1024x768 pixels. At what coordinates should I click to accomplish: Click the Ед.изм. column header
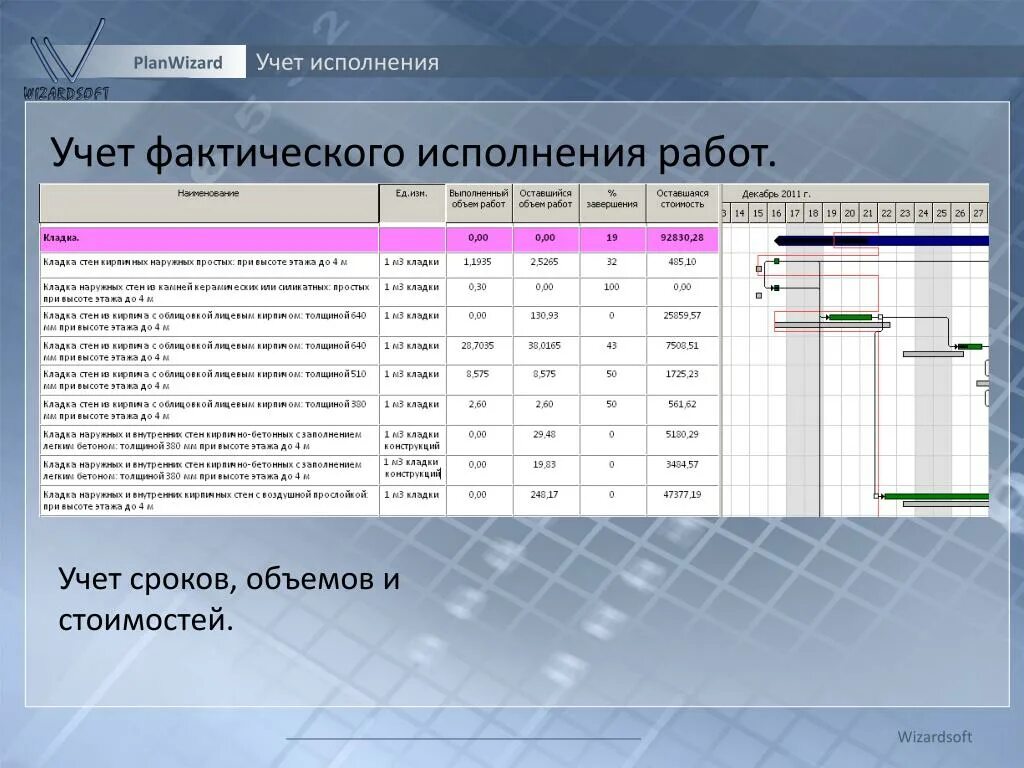tap(412, 203)
